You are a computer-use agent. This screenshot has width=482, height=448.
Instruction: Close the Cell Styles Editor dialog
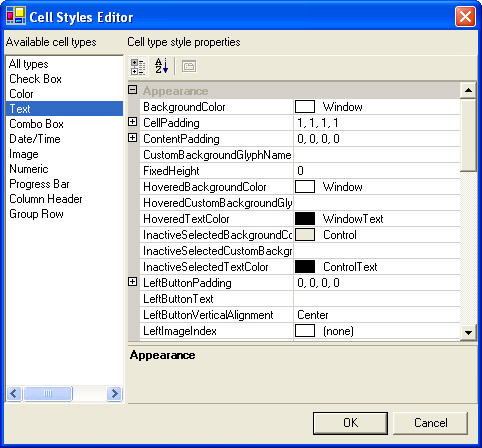click(465, 16)
